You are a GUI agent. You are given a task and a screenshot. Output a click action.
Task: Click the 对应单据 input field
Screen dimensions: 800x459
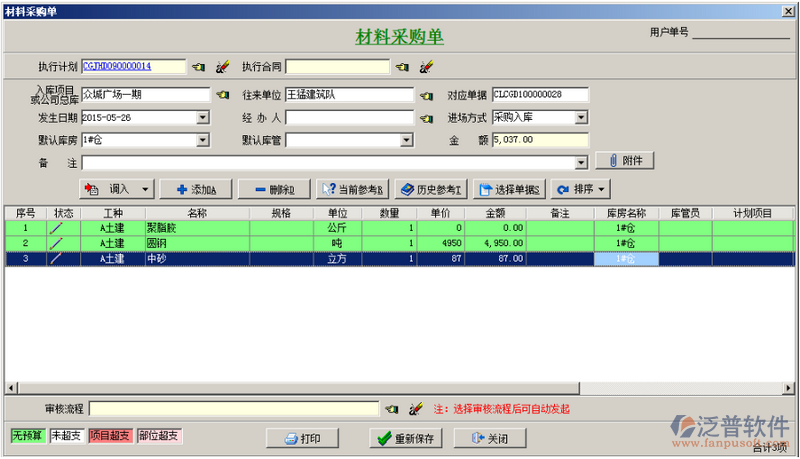(540, 94)
